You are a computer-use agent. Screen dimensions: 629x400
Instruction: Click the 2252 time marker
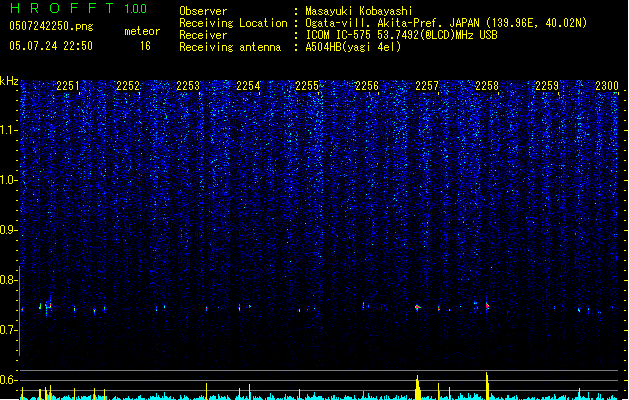128,86
